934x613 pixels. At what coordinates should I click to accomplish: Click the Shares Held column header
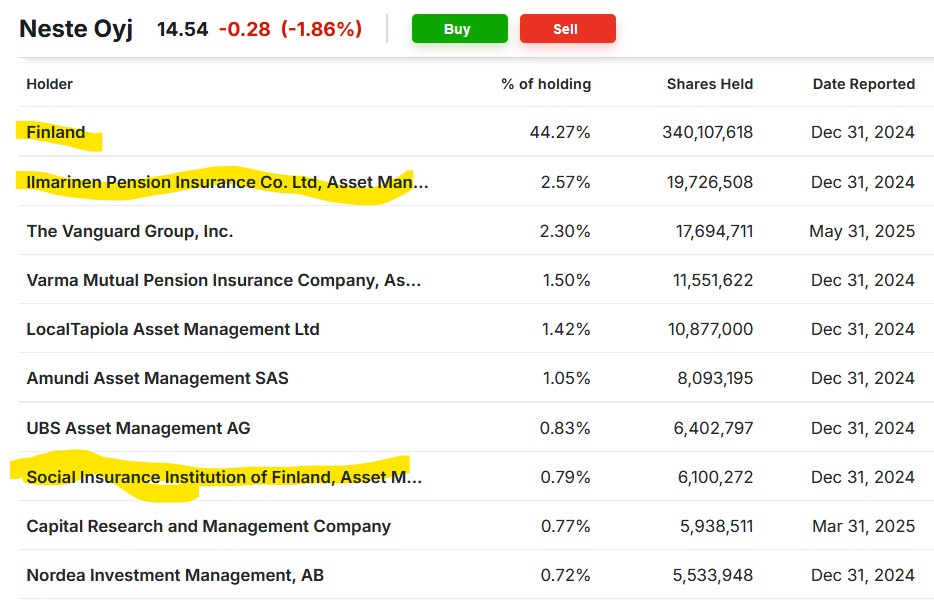pyautogui.click(x=709, y=84)
